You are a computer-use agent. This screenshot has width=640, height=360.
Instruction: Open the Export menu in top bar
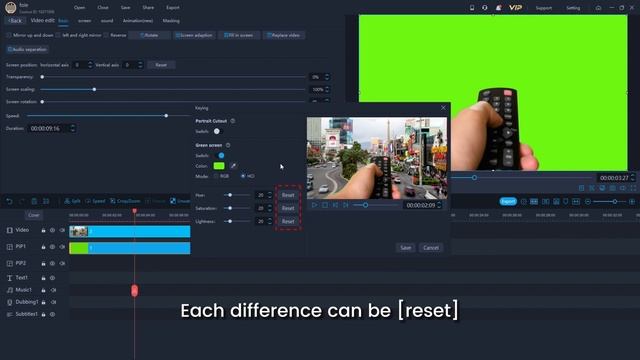[x=173, y=8]
